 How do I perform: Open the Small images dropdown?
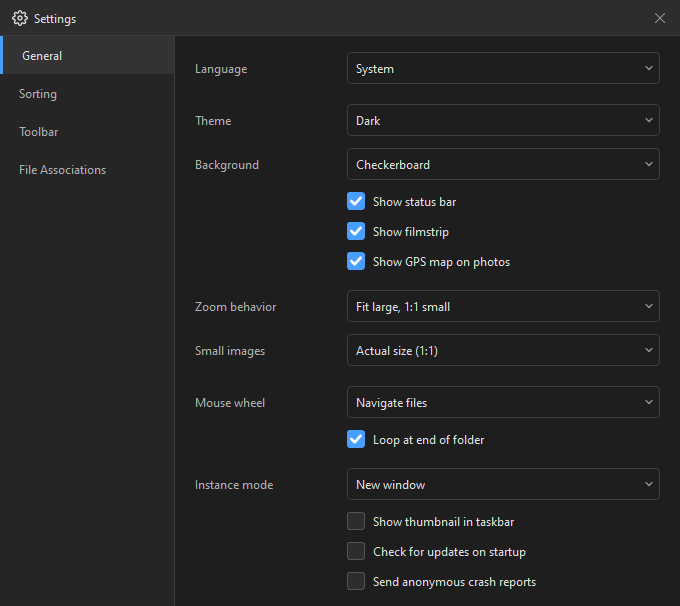pos(503,350)
